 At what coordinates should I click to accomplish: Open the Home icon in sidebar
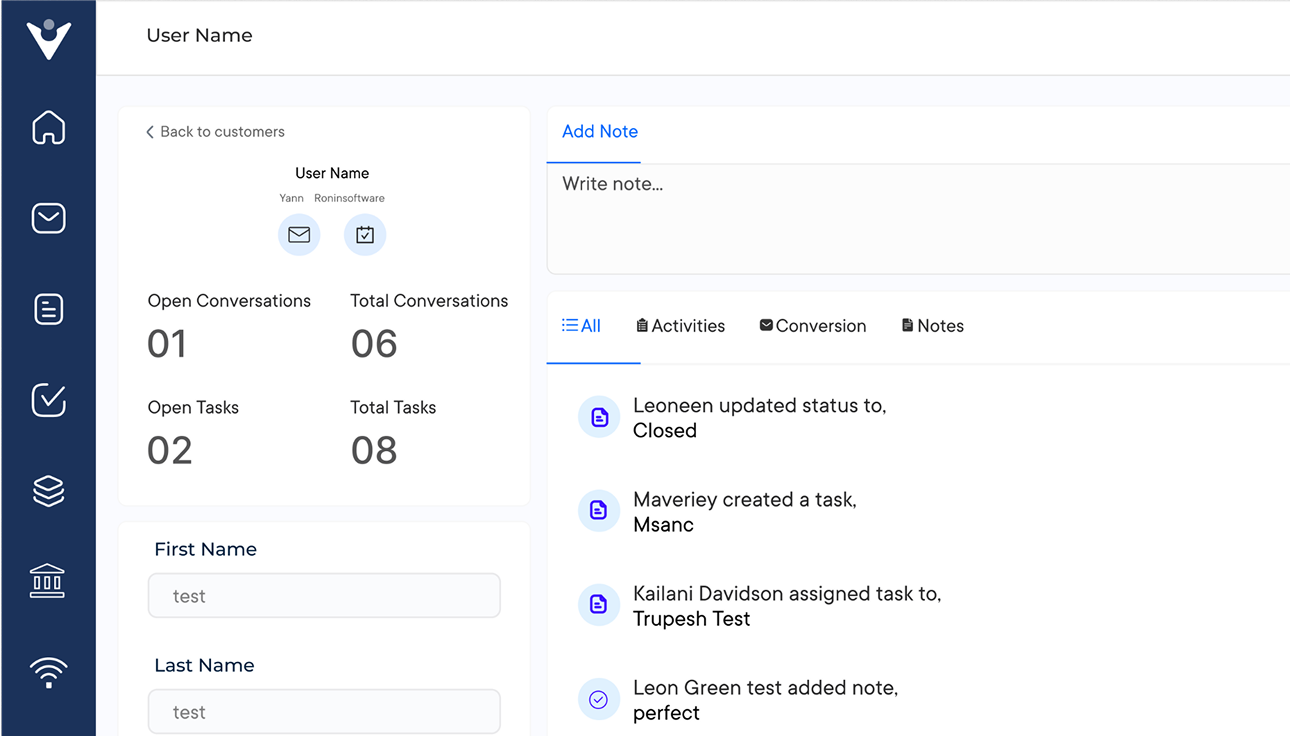[48, 128]
